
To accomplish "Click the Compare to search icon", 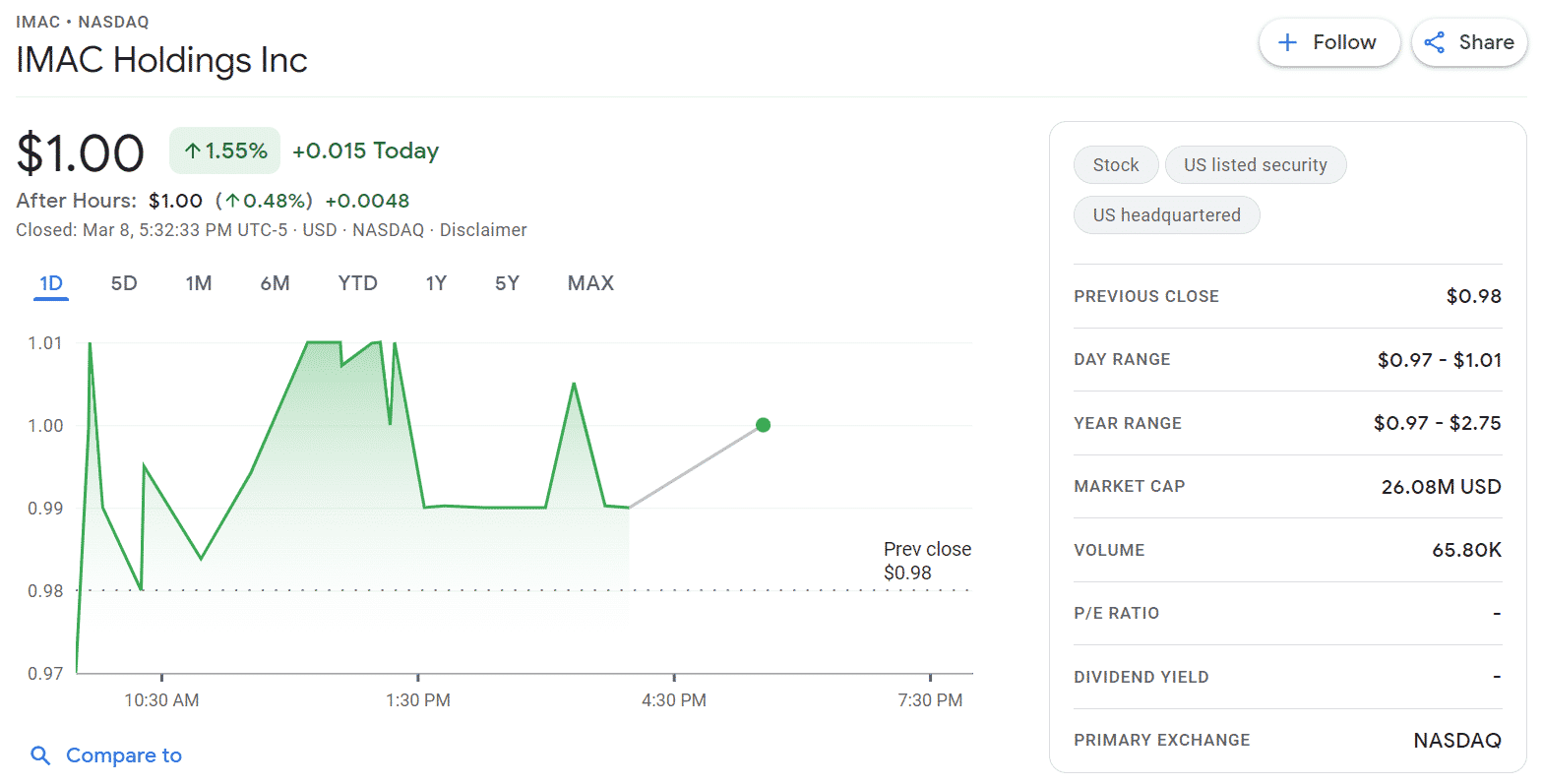I will pyautogui.click(x=40, y=755).
